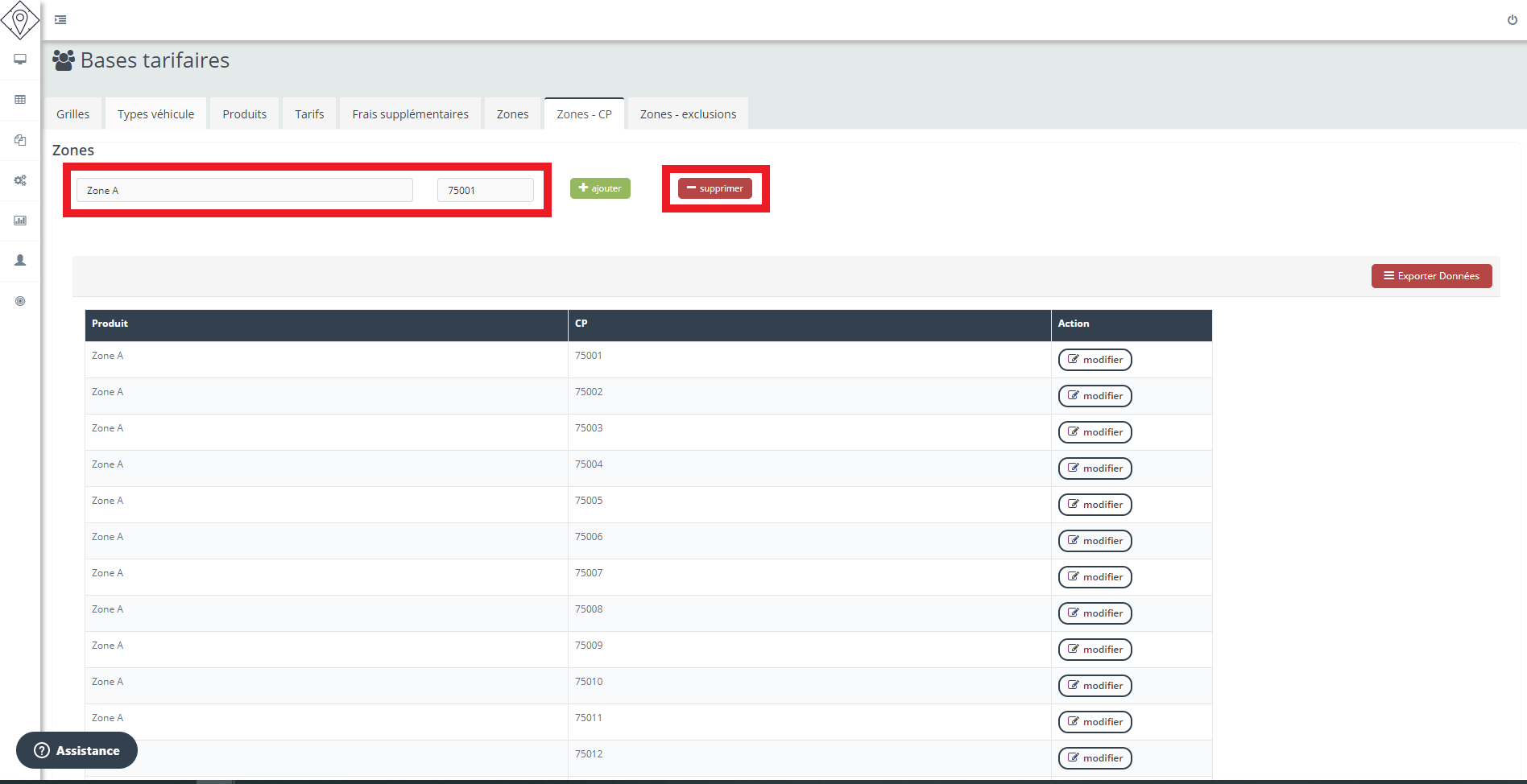1527x784 pixels.
Task: Open the Assistance help widget
Action: click(77, 750)
